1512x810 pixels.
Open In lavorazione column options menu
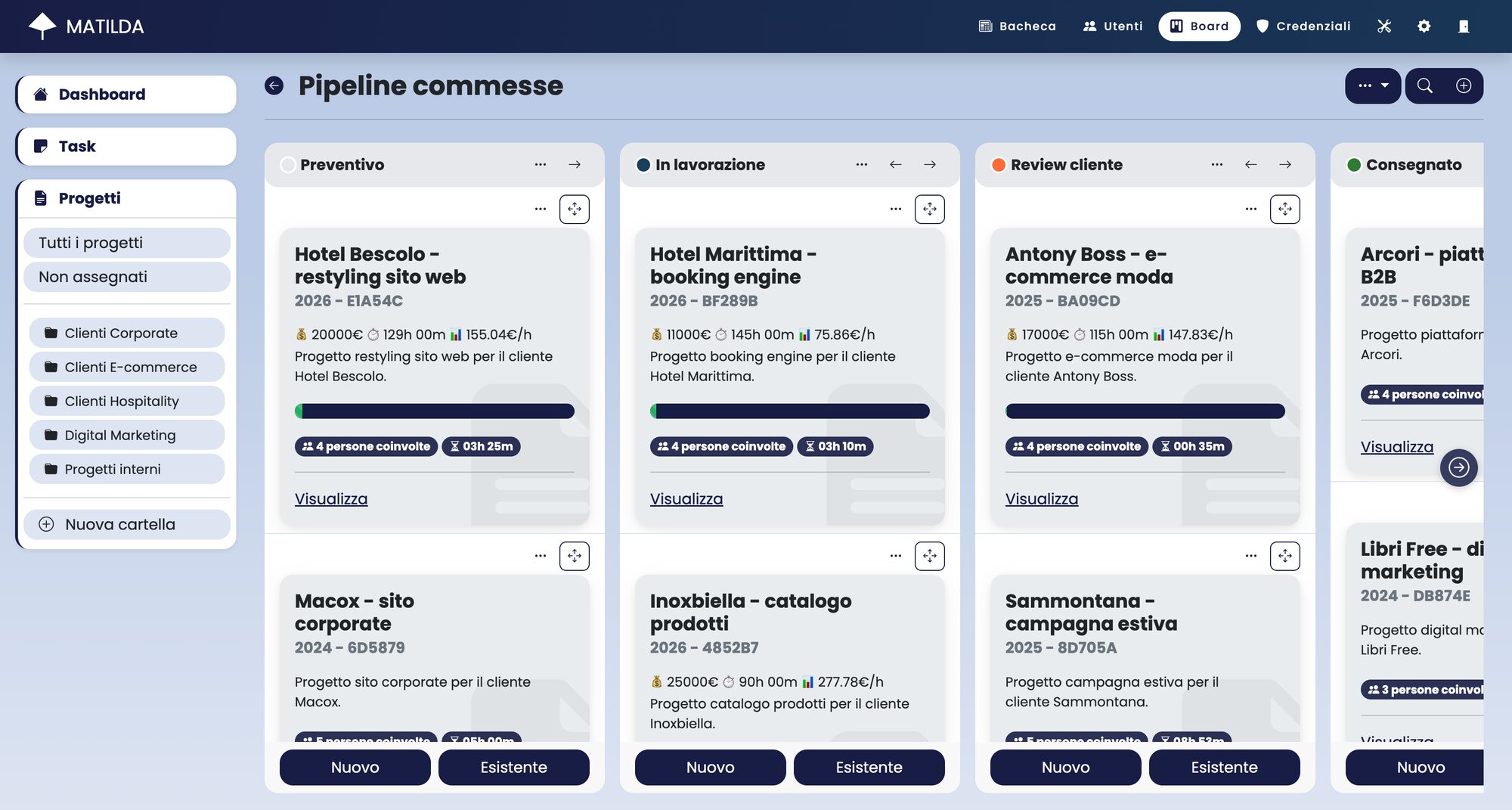(x=862, y=164)
